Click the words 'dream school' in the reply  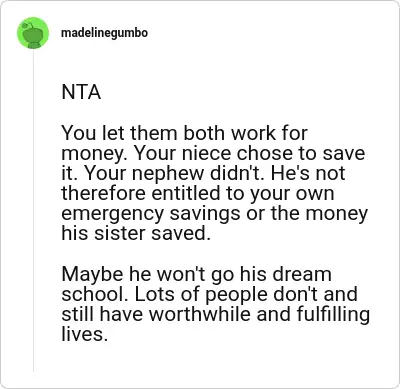[x=197, y=284]
